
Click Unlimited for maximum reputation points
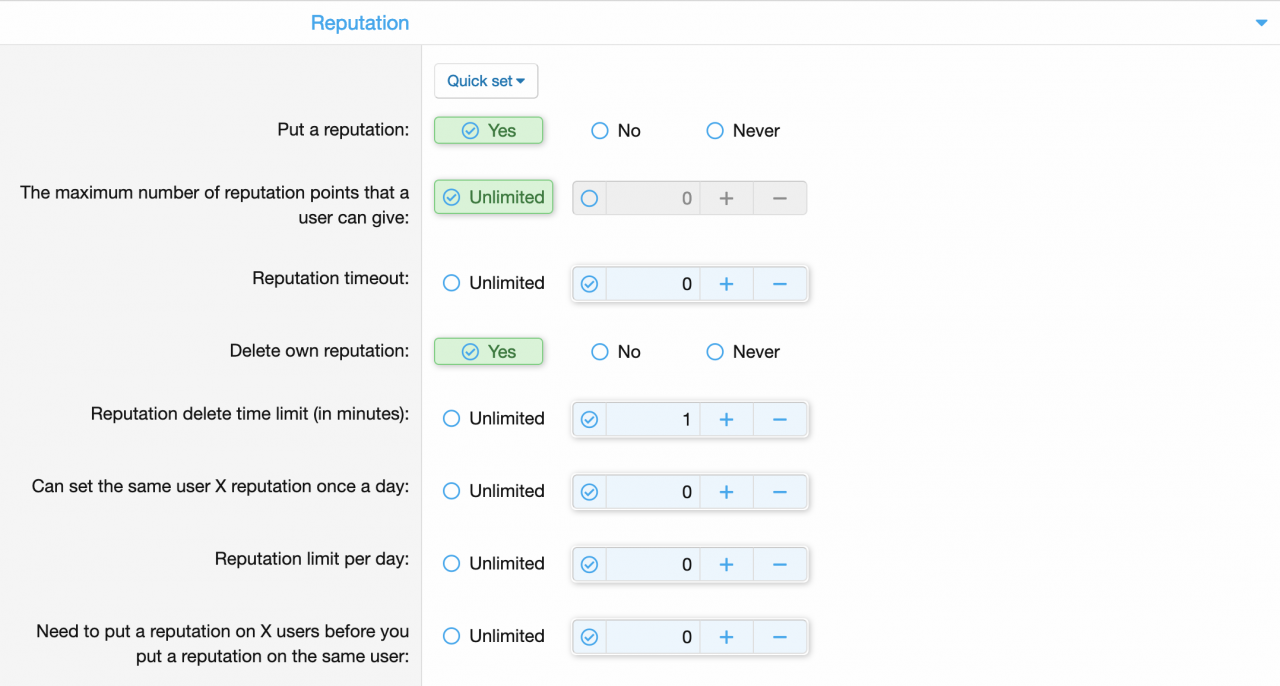[x=493, y=198]
